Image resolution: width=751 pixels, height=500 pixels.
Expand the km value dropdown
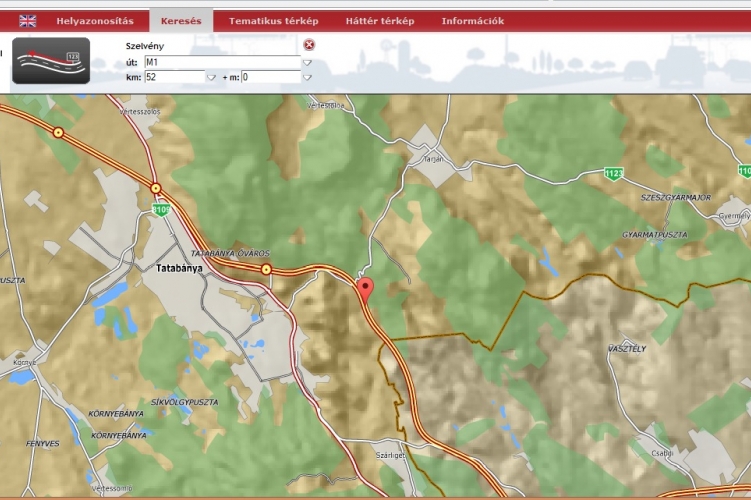point(210,77)
